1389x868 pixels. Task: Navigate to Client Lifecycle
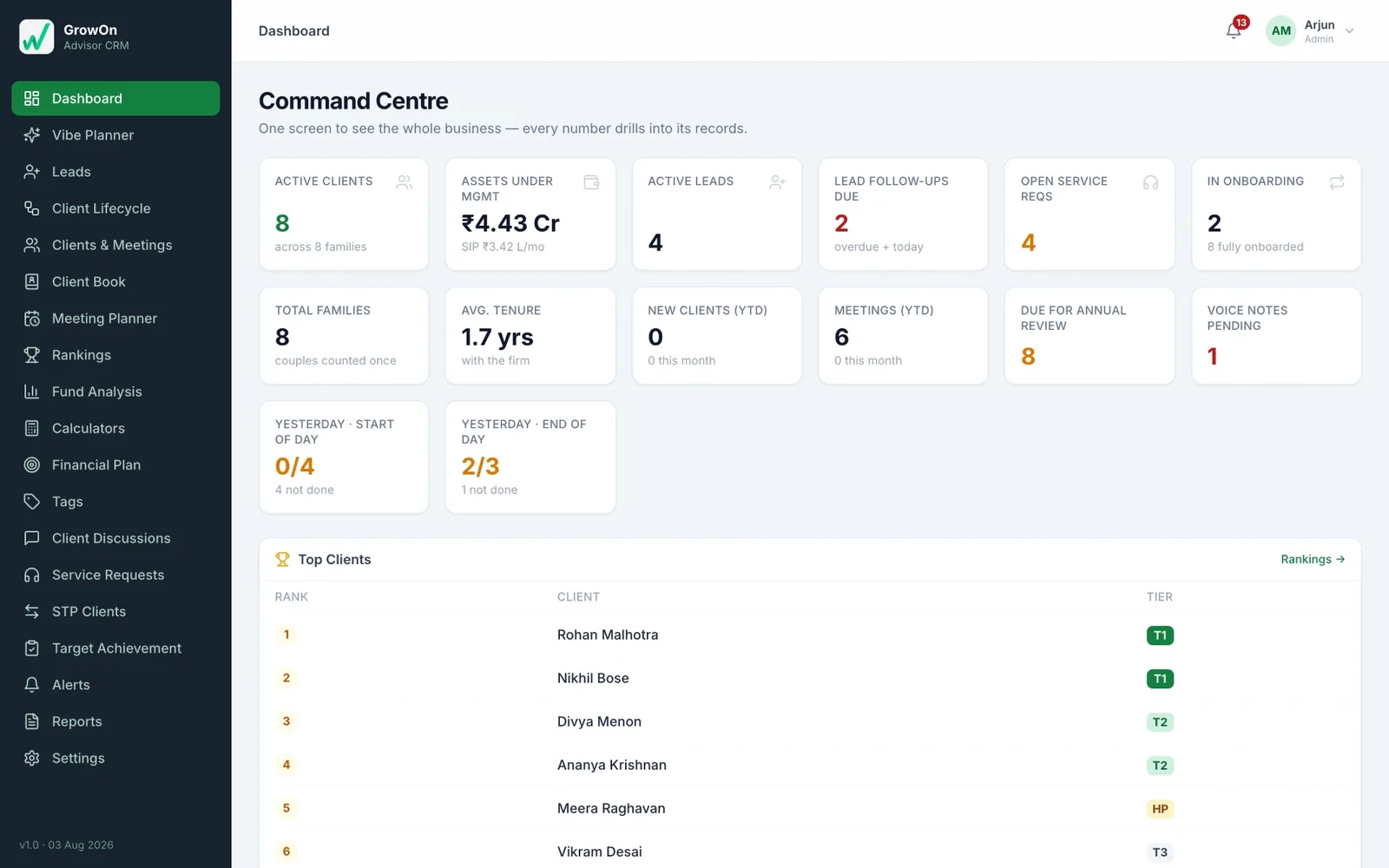click(x=115, y=208)
